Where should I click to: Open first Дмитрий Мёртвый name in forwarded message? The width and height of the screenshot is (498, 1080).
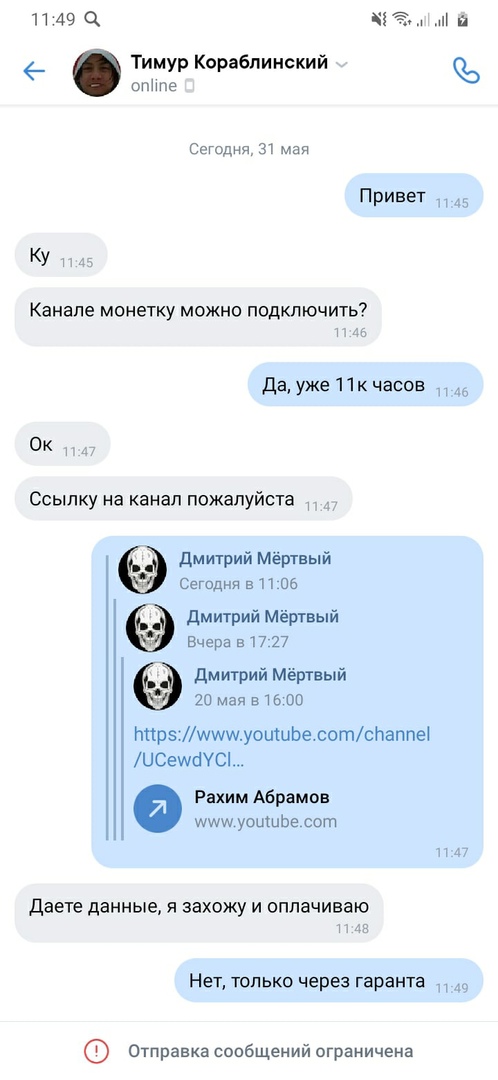coord(256,559)
